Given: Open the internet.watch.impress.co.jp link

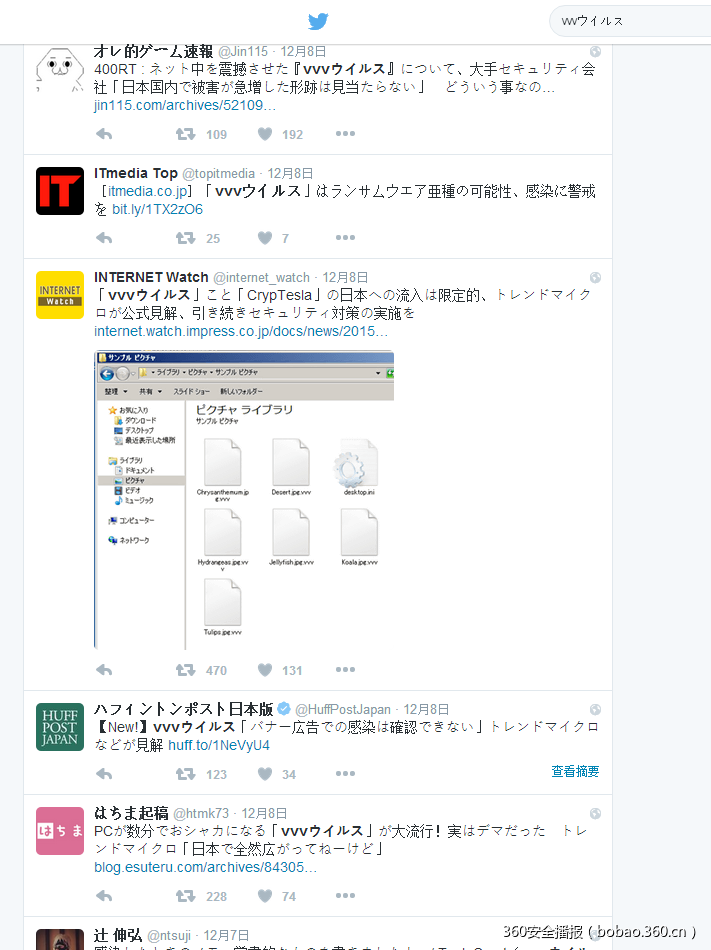Looking at the screenshot, I should [x=241, y=331].
